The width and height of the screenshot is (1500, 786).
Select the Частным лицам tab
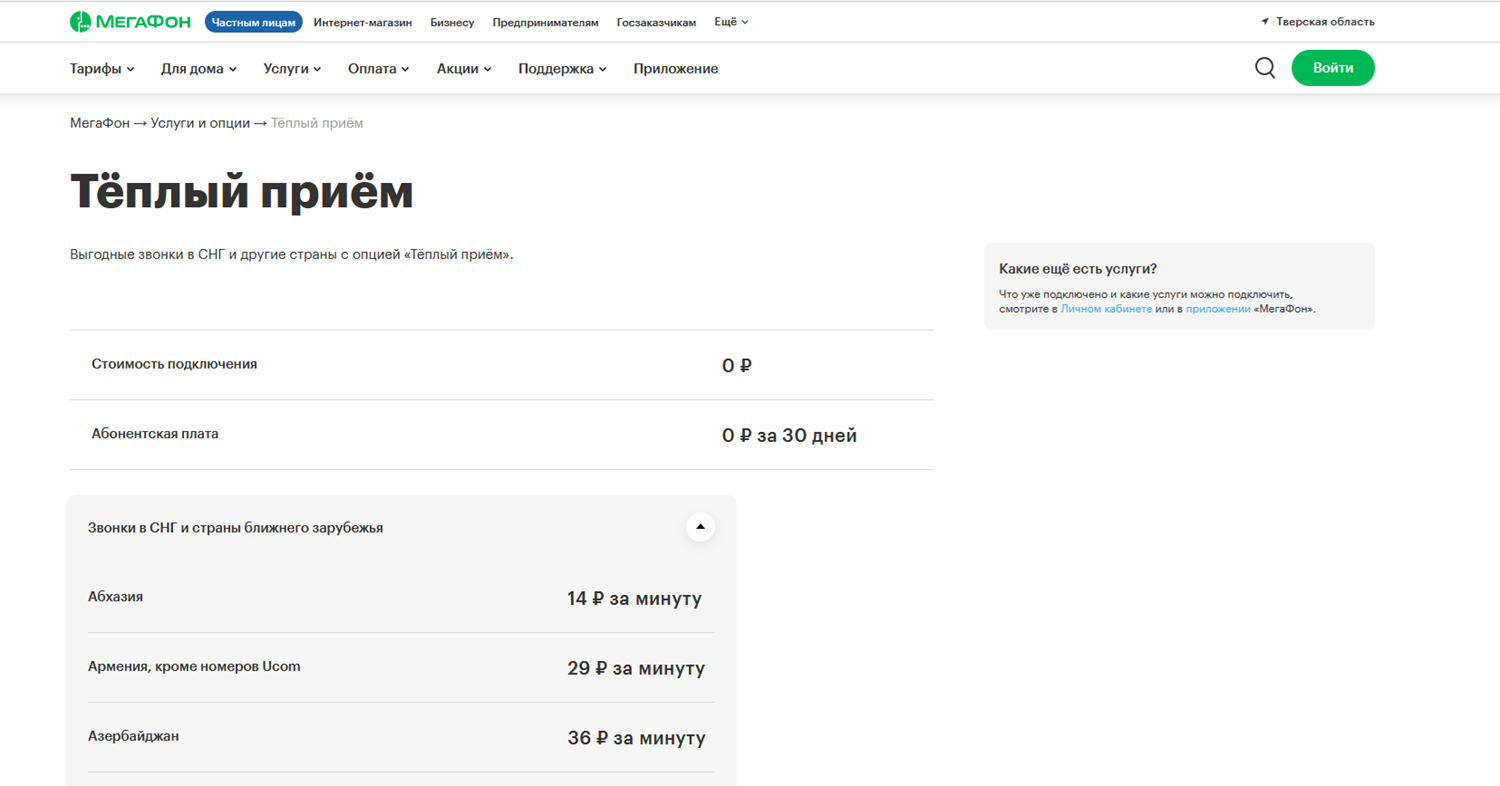tap(254, 22)
